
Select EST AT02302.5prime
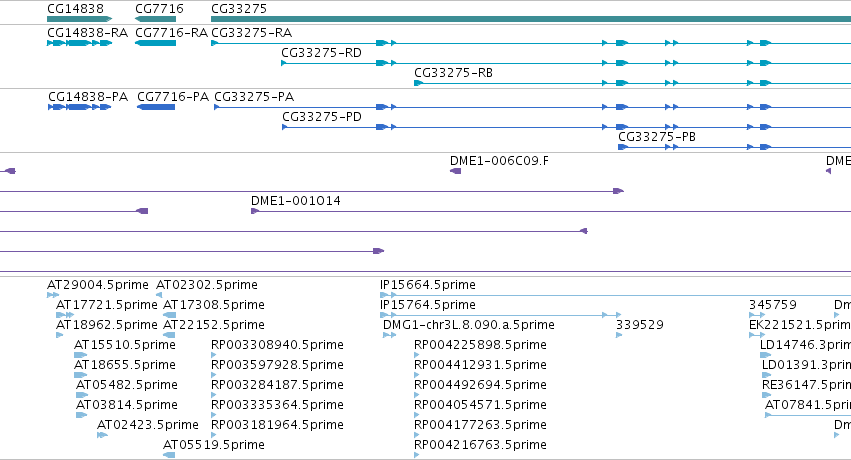207,285
